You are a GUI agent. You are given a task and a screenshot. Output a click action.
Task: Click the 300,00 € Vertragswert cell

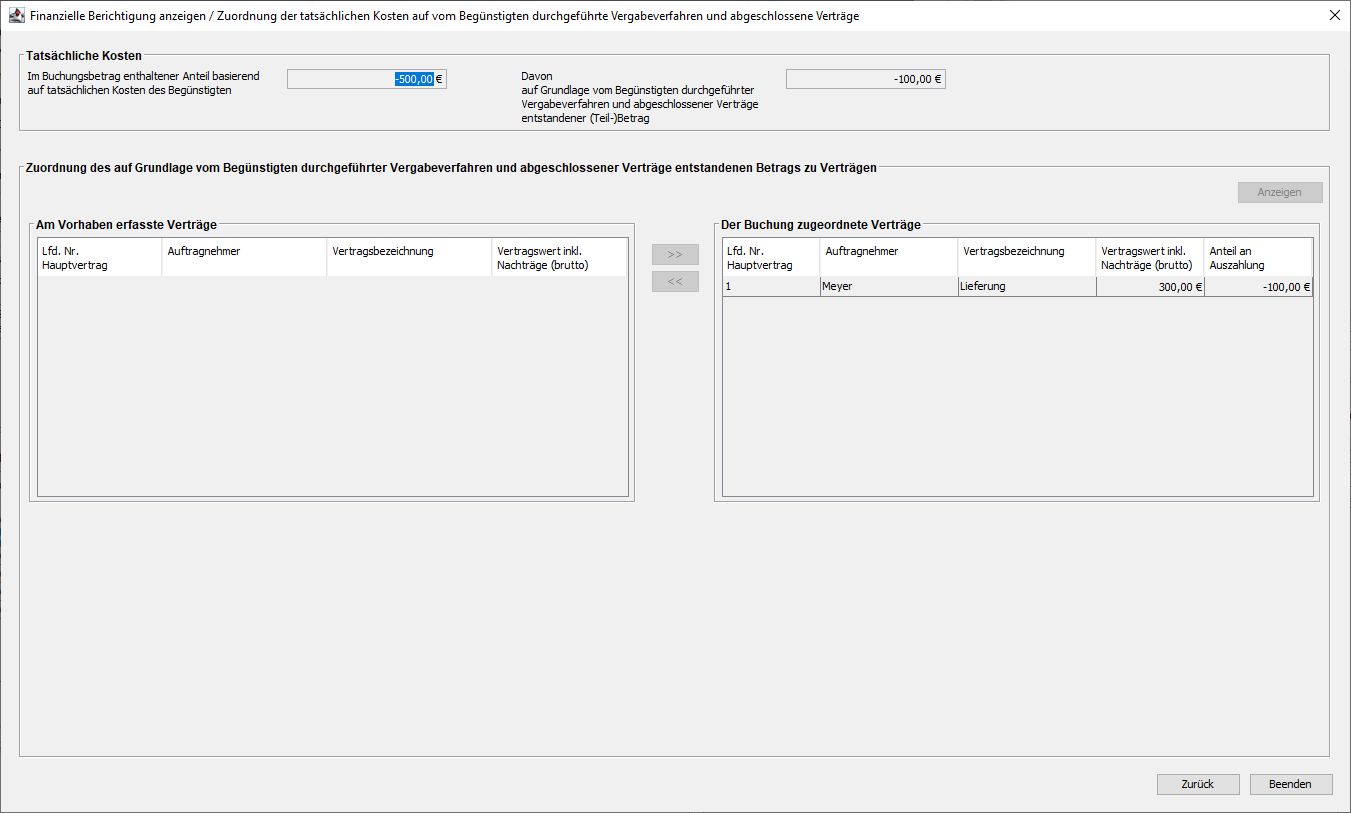pos(1150,287)
